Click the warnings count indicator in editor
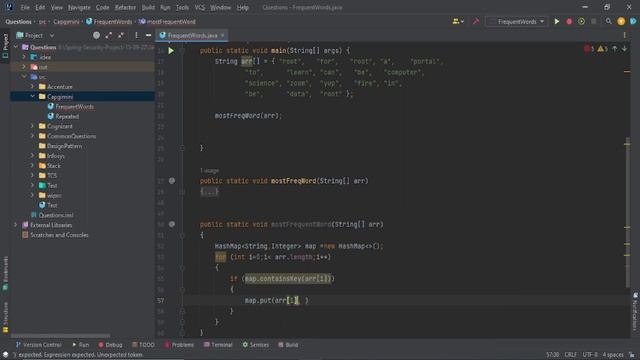The height and width of the screenshot is (360, 640). coord(602,49)
